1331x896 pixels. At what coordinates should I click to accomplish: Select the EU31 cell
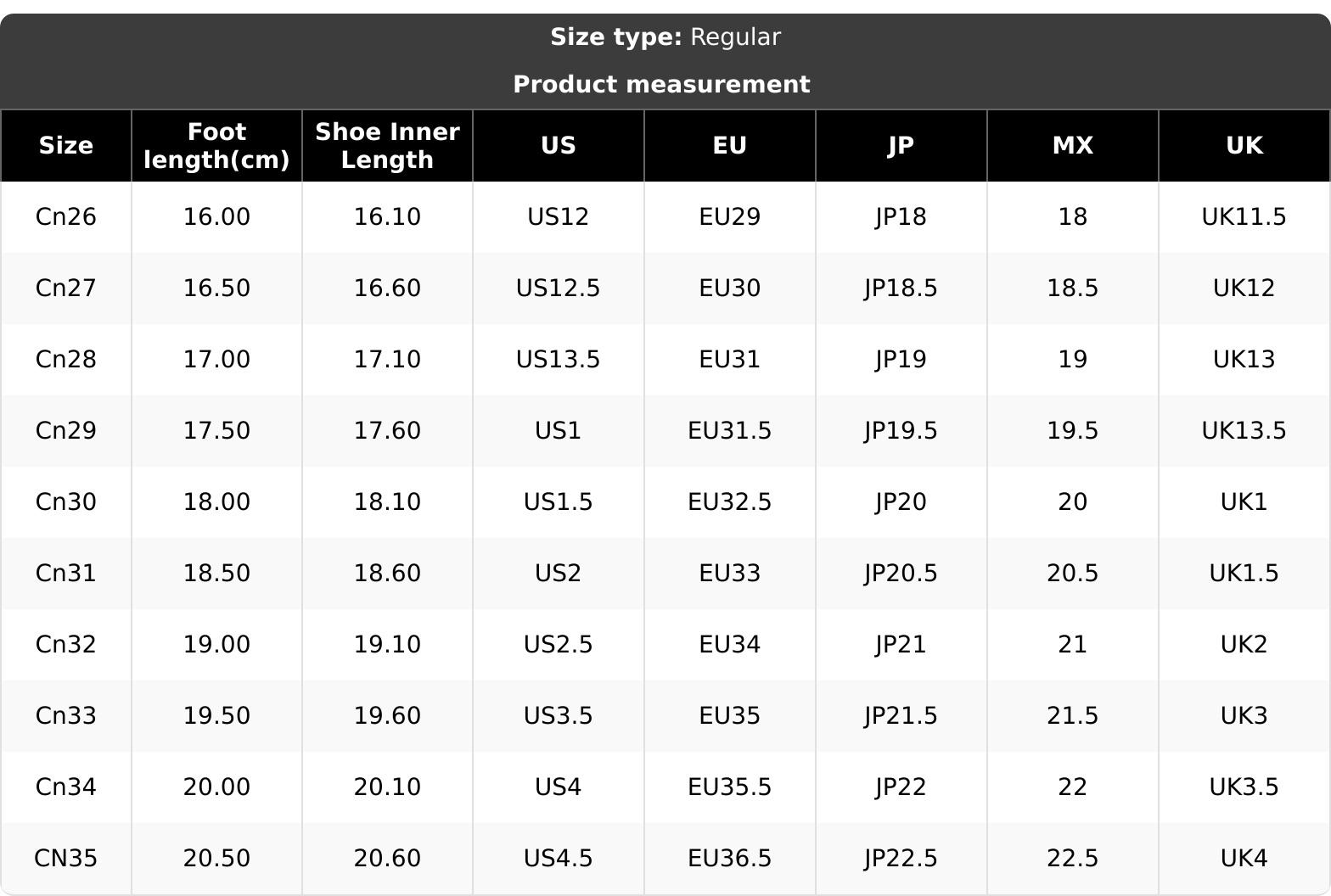730,360
